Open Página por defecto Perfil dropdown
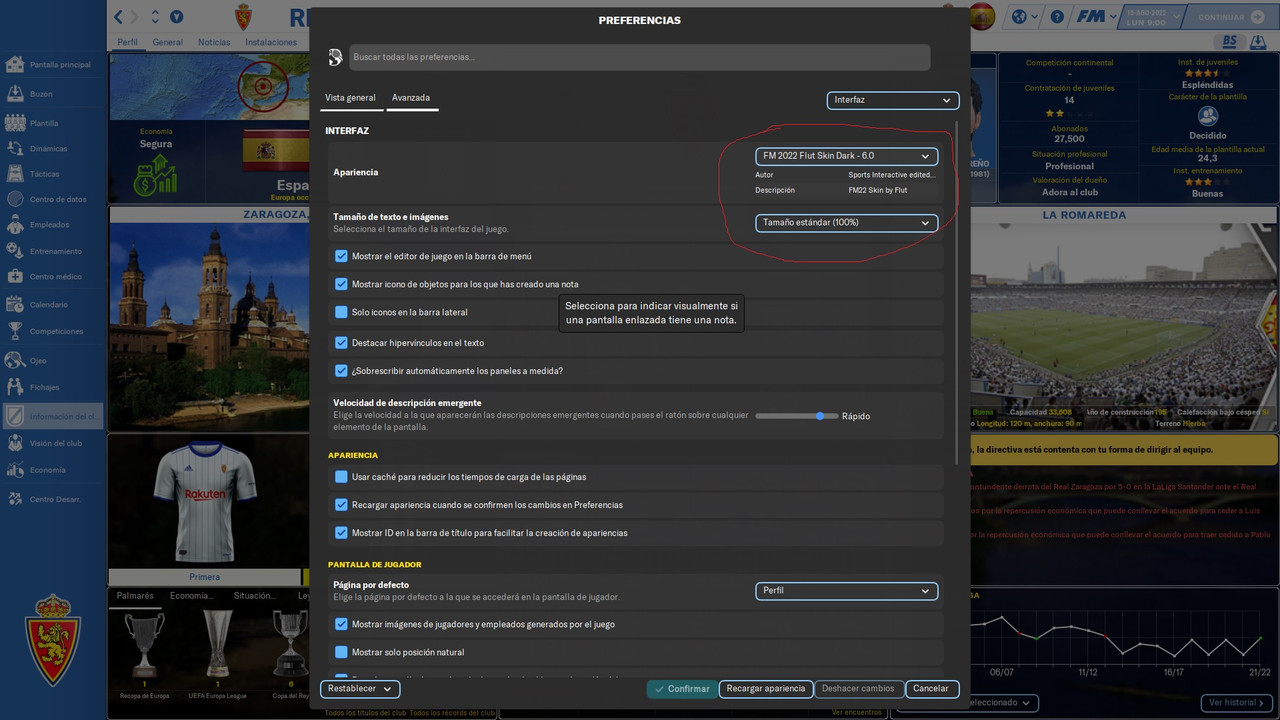The height and width of the screenshot is (720, 1280). pyautogui.click(x=846, y=591)
